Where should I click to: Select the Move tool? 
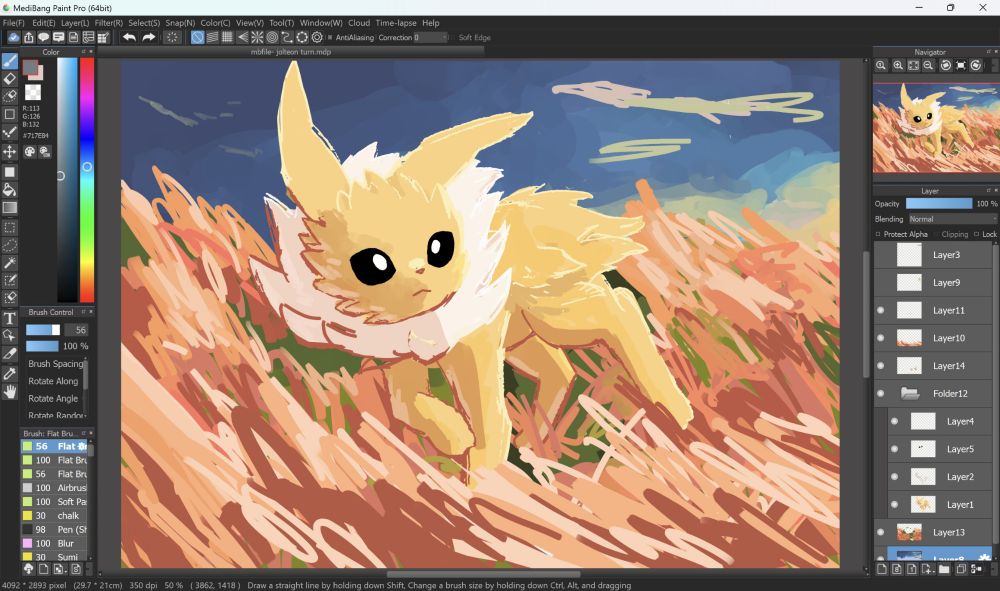[10, 151]
